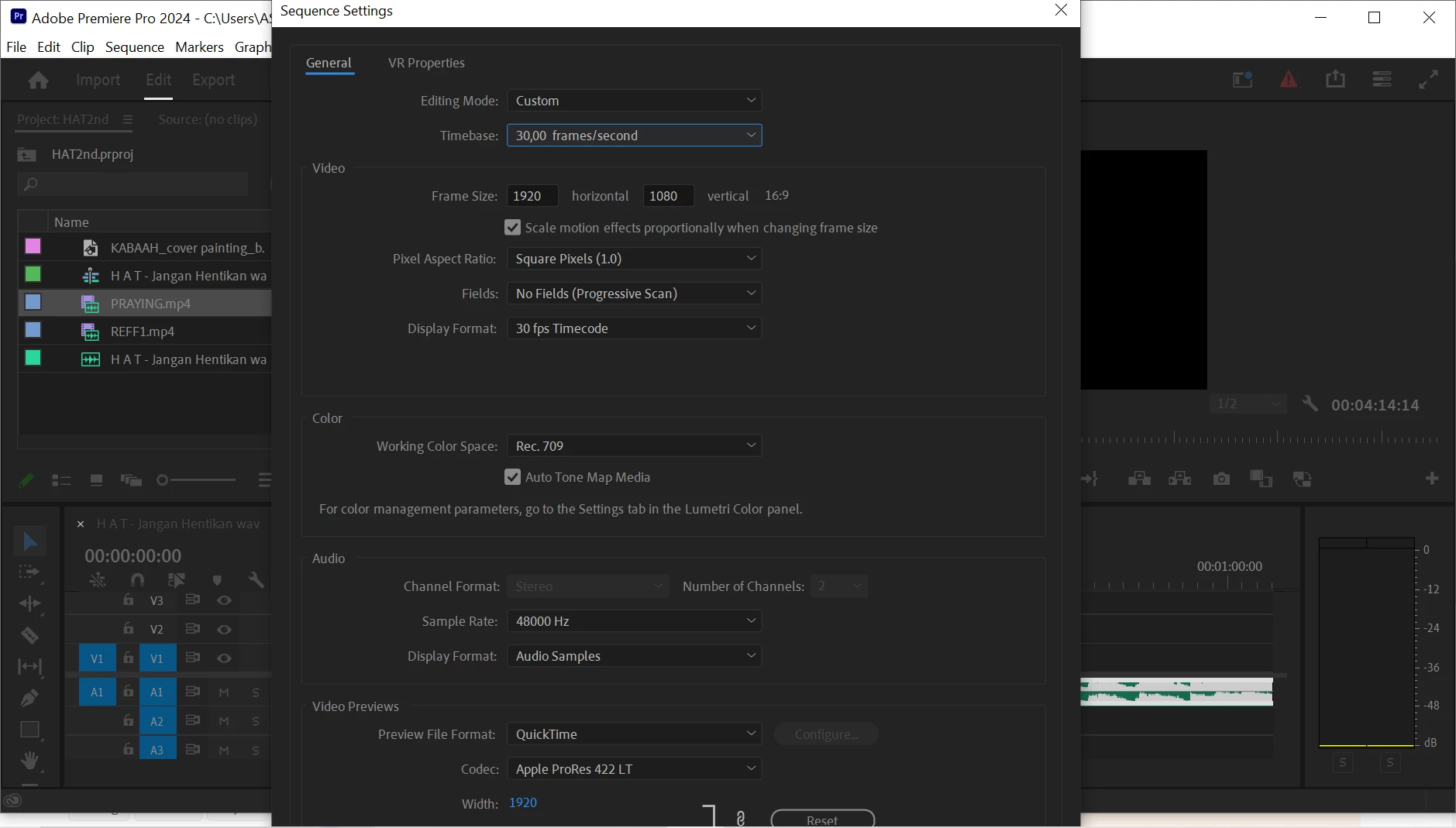Switch project panel to list view
This screenshot has width=1456, height=828.
[61, 480]
